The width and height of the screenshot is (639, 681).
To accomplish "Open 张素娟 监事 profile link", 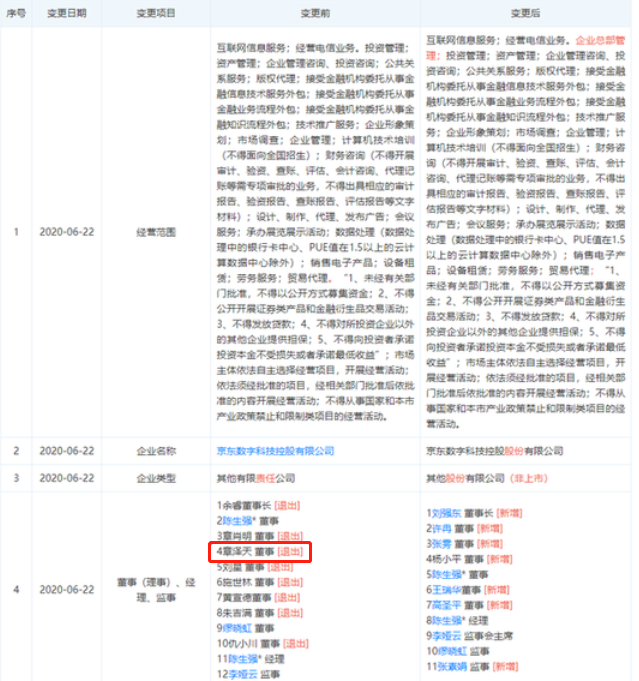I will pyautogui.click(x=451, y=666).
